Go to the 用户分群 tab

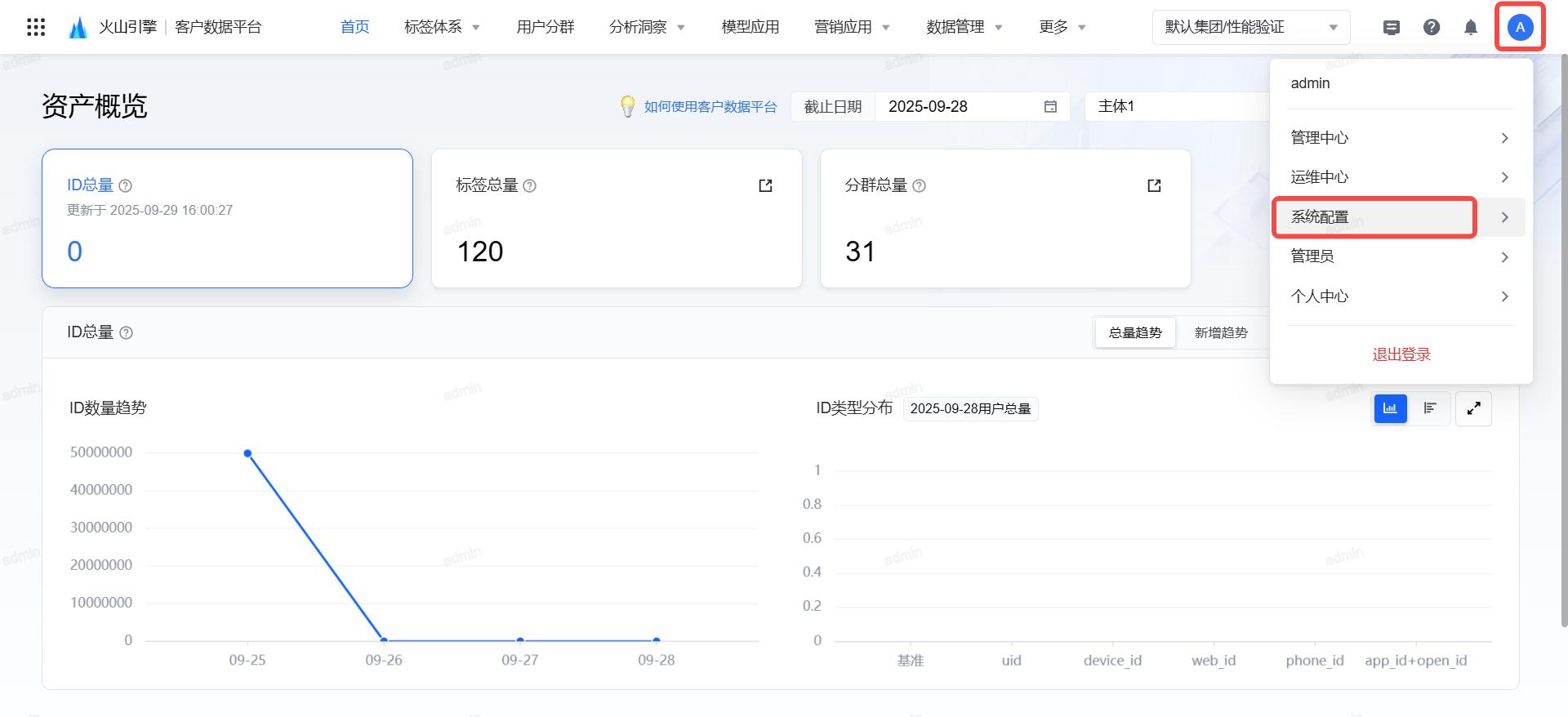(x=546, y=27)
